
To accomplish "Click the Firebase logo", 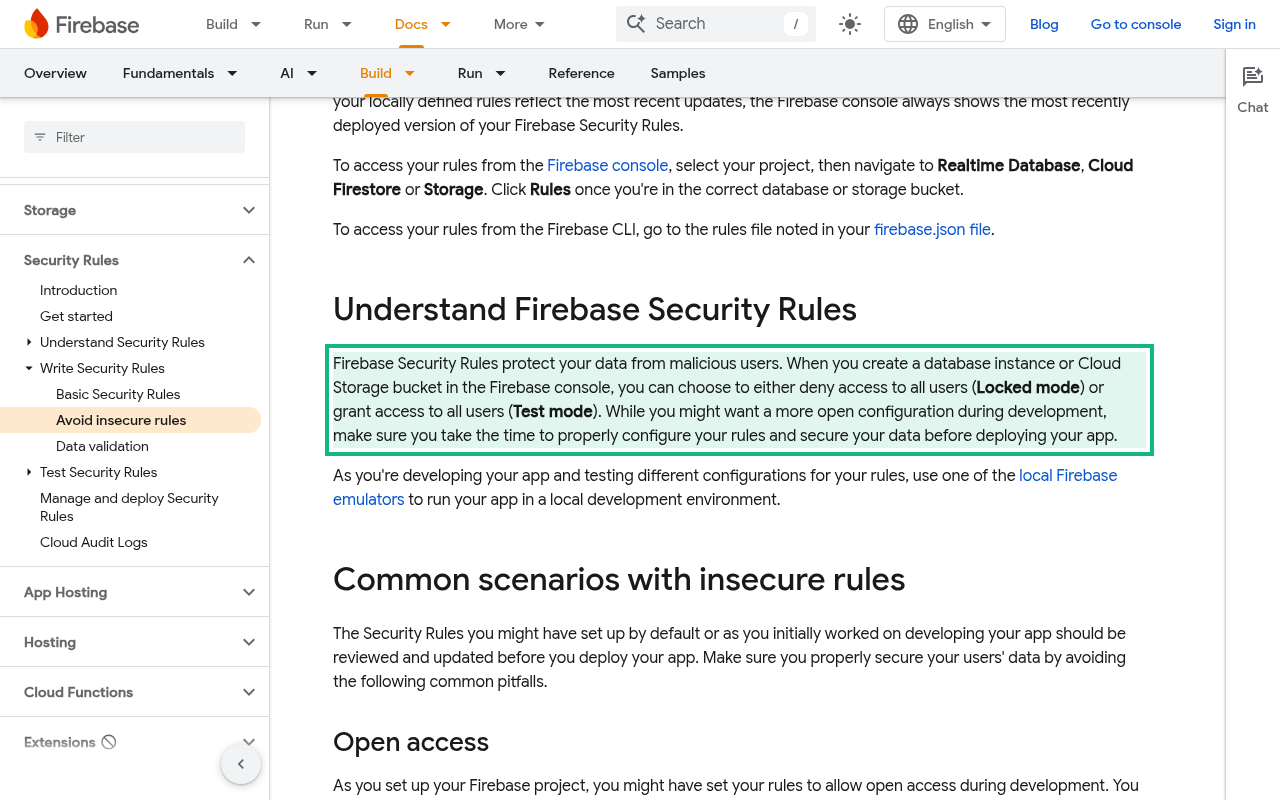I will (82, 24).
